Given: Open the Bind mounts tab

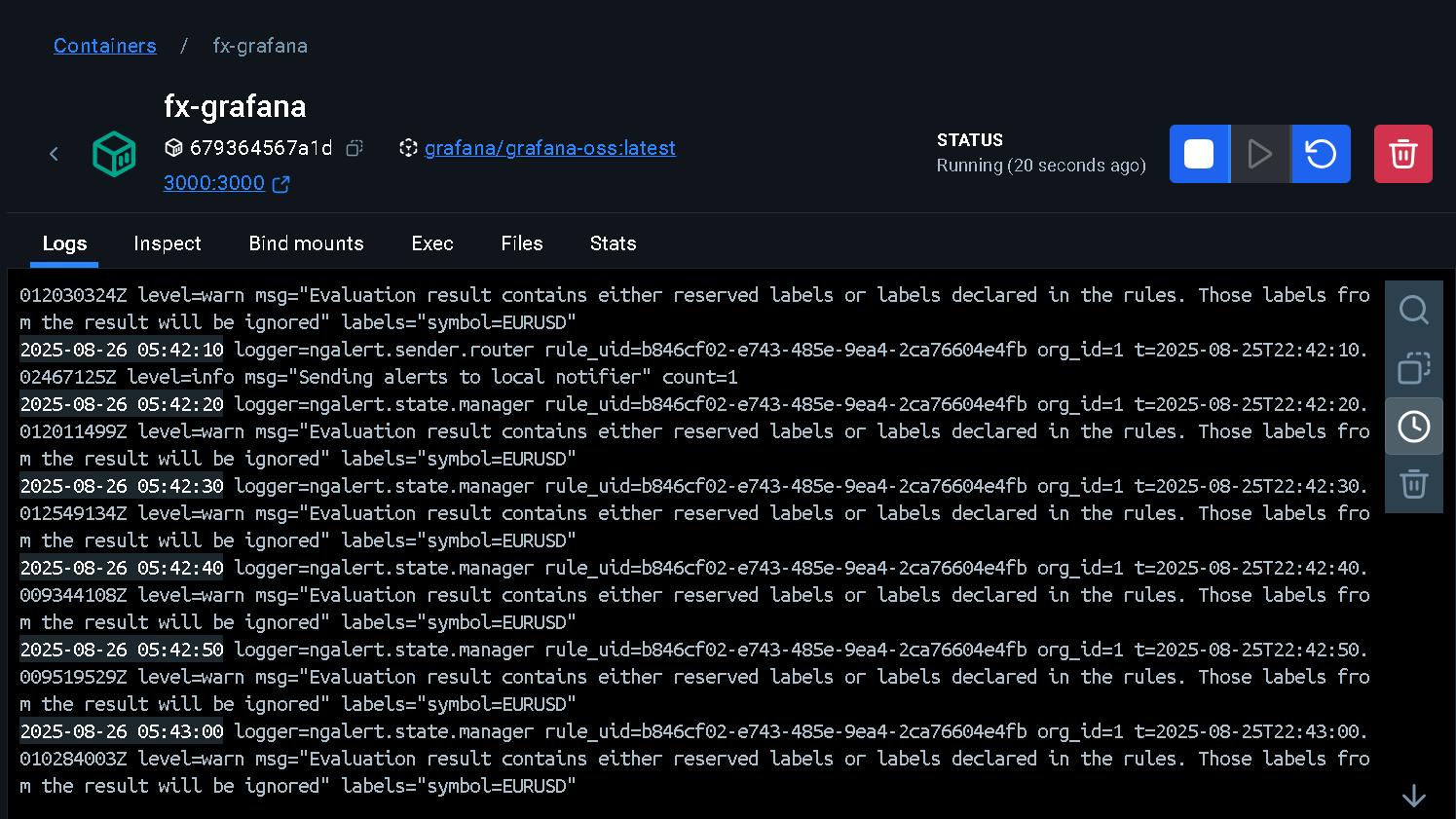Looking at the screenshot, I should 306,243.
